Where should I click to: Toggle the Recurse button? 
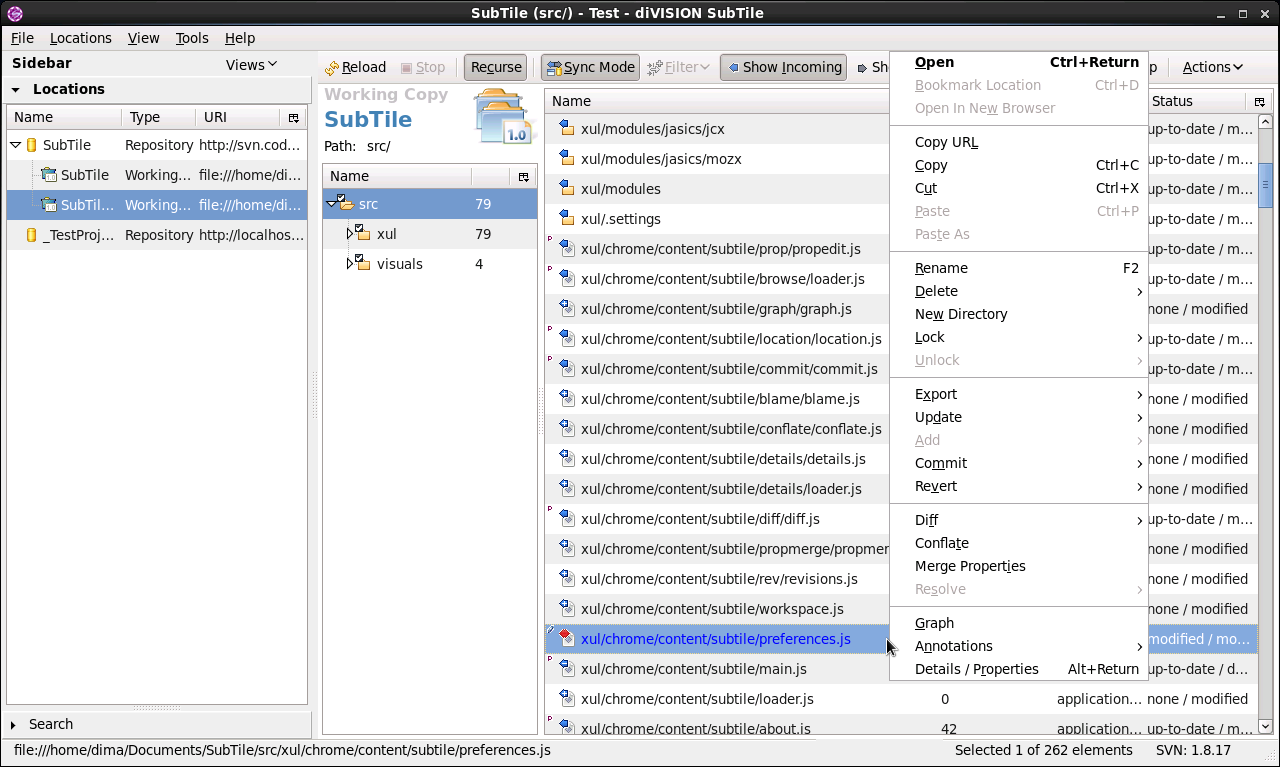[495, 67]
